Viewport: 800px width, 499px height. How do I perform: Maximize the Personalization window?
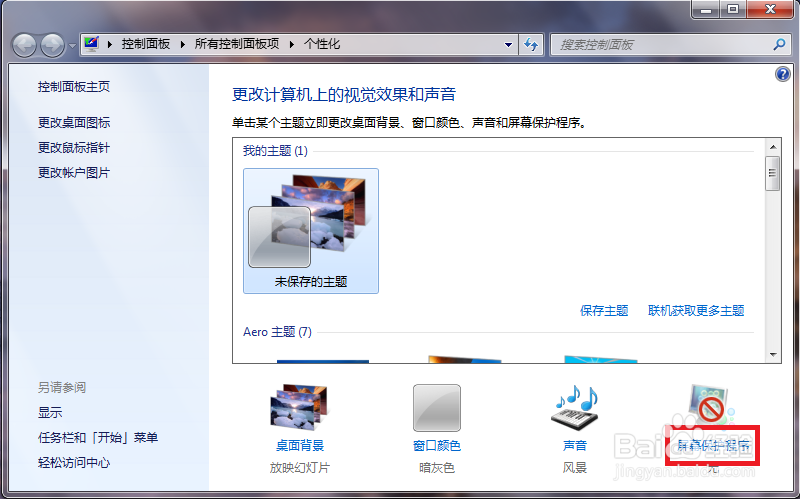(733, 9)
